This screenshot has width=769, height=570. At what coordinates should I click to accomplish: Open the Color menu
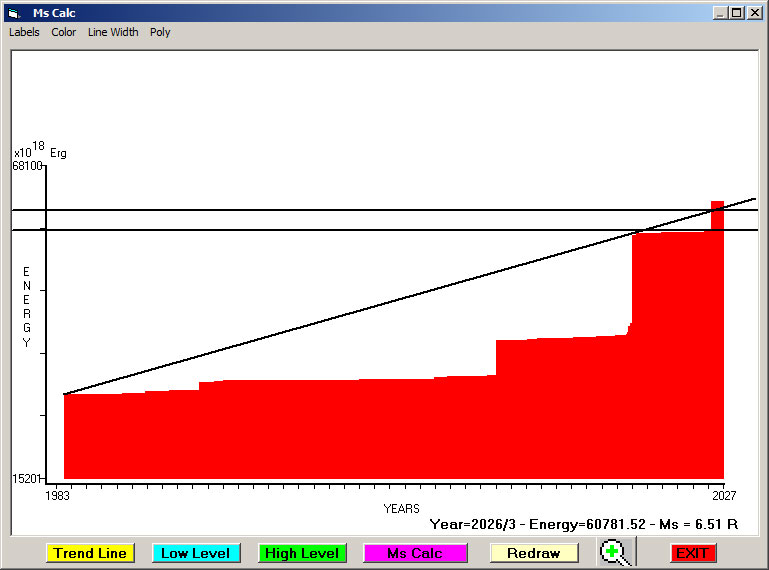64,32
